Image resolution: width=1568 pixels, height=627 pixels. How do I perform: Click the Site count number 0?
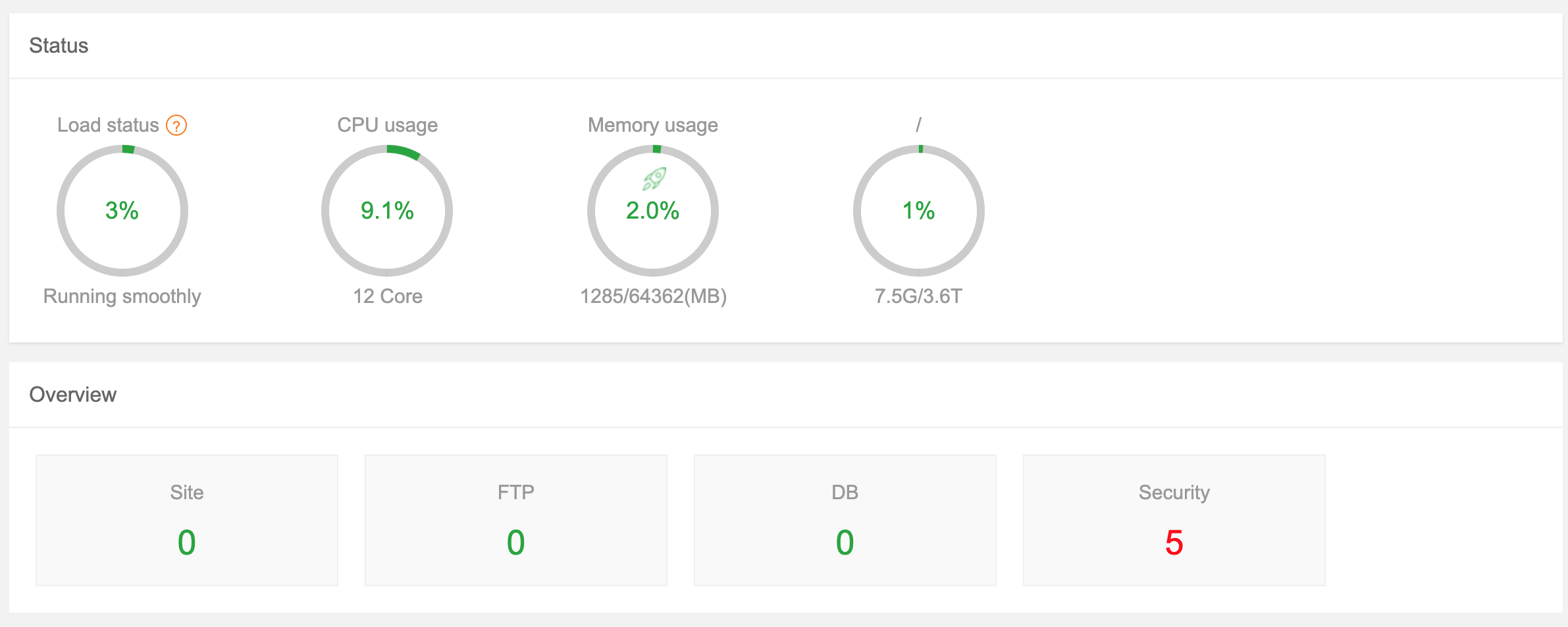[x=187, y=543]
